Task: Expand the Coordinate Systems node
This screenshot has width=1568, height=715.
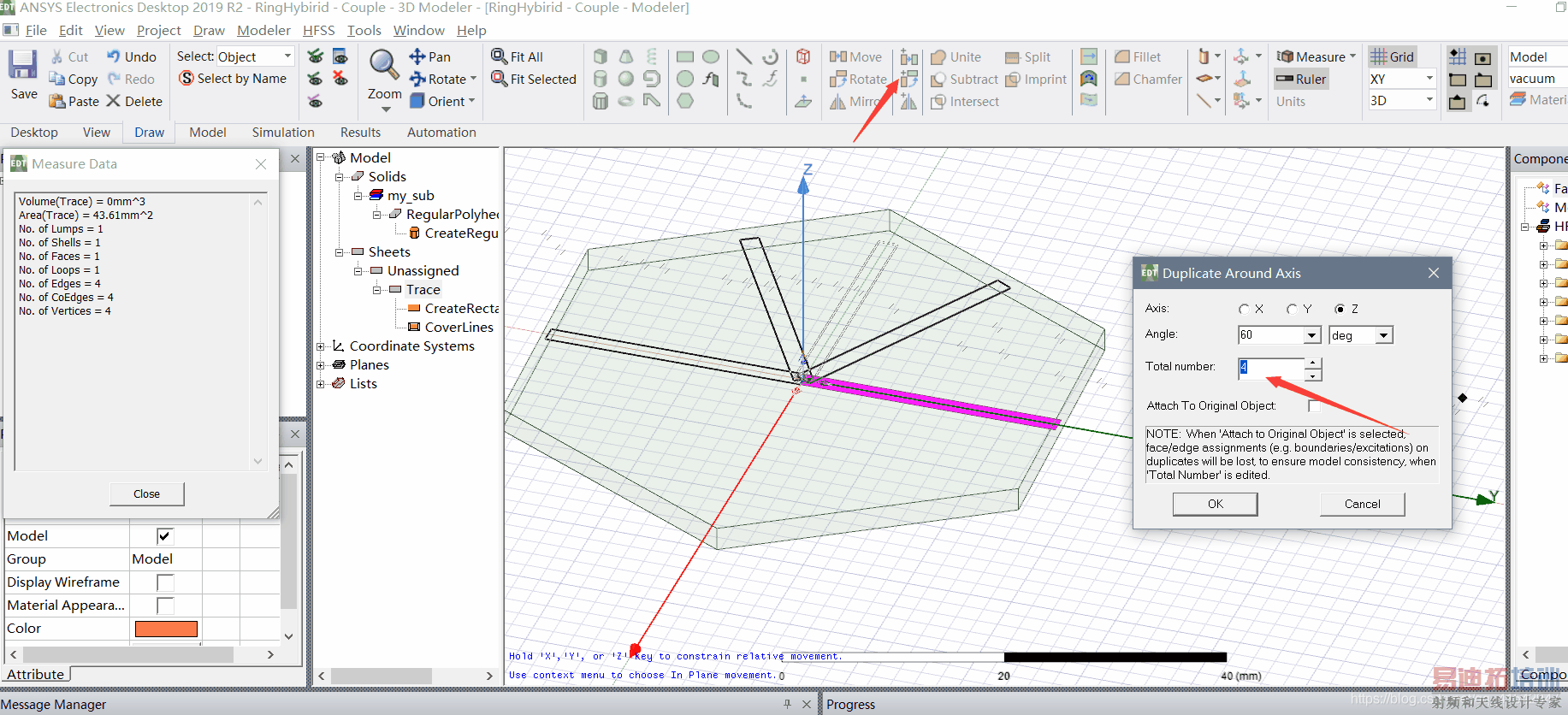Action: (x=321, y=346)
